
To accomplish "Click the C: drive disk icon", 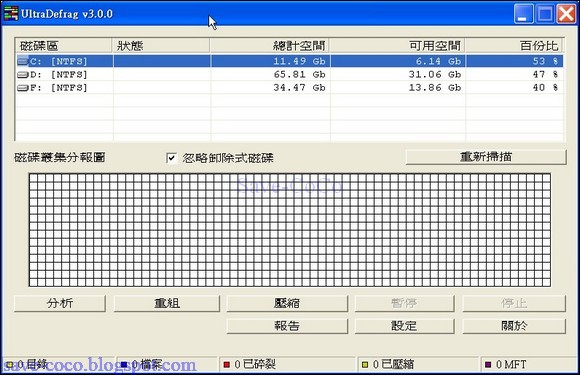I will click(23, 61).
